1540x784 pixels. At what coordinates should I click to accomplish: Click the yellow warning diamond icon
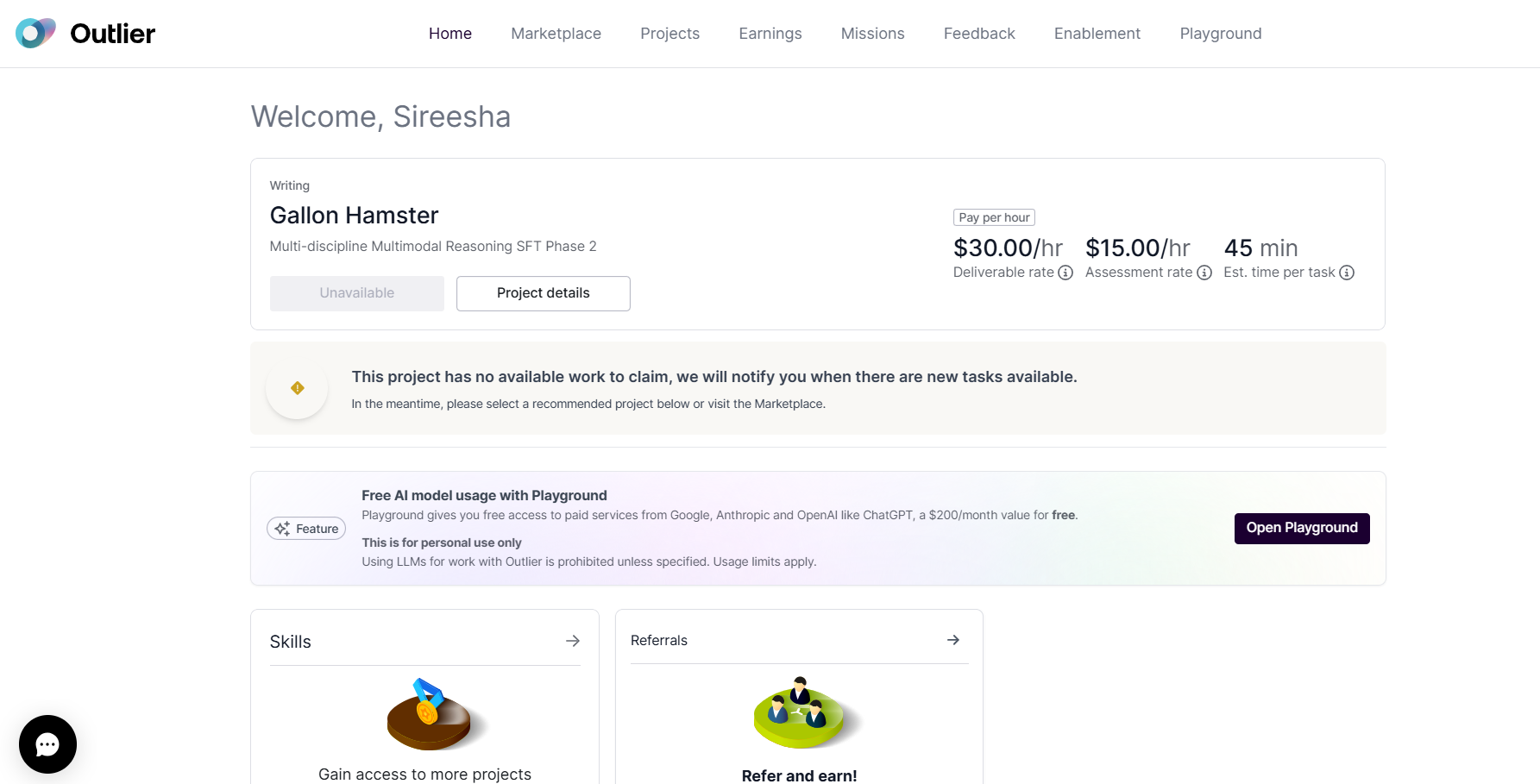(298, 388)
